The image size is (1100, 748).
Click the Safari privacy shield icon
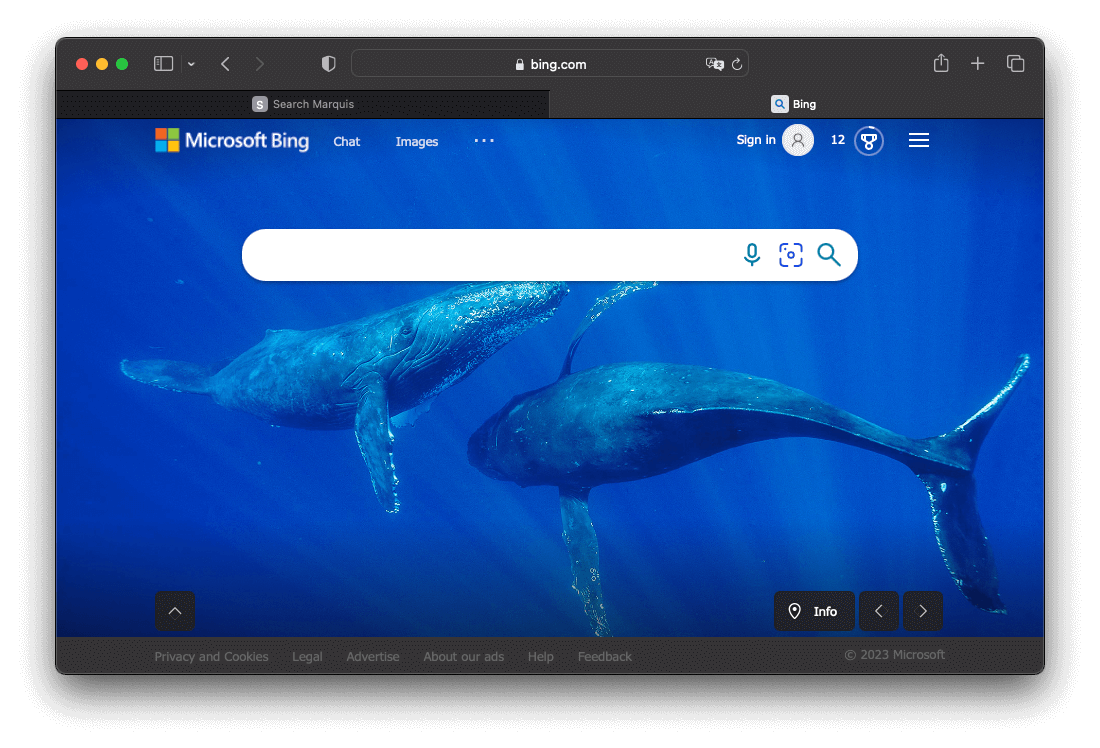(x=328, y=63)
